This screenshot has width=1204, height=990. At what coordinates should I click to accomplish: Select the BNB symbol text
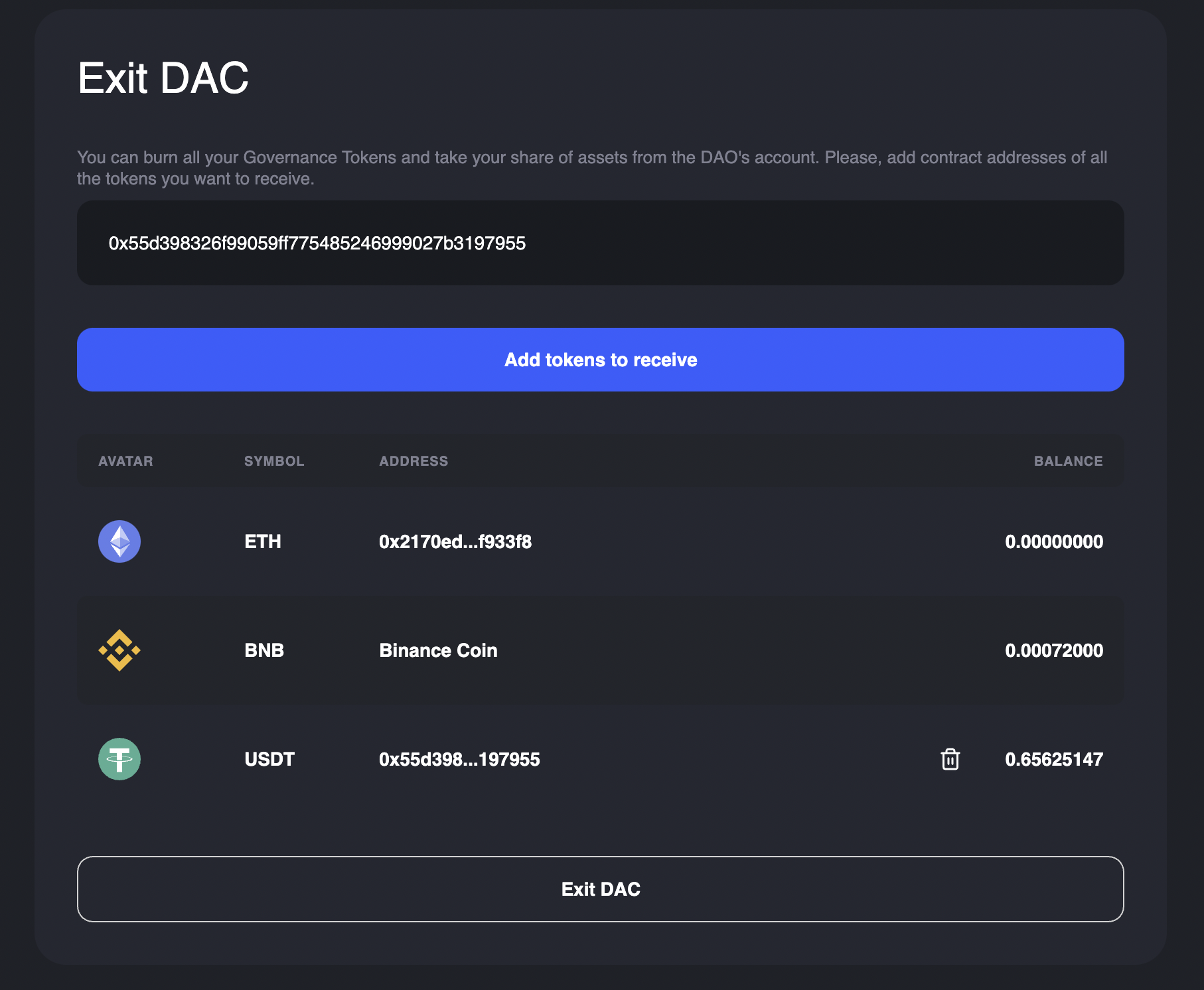[x=264, y=650]
